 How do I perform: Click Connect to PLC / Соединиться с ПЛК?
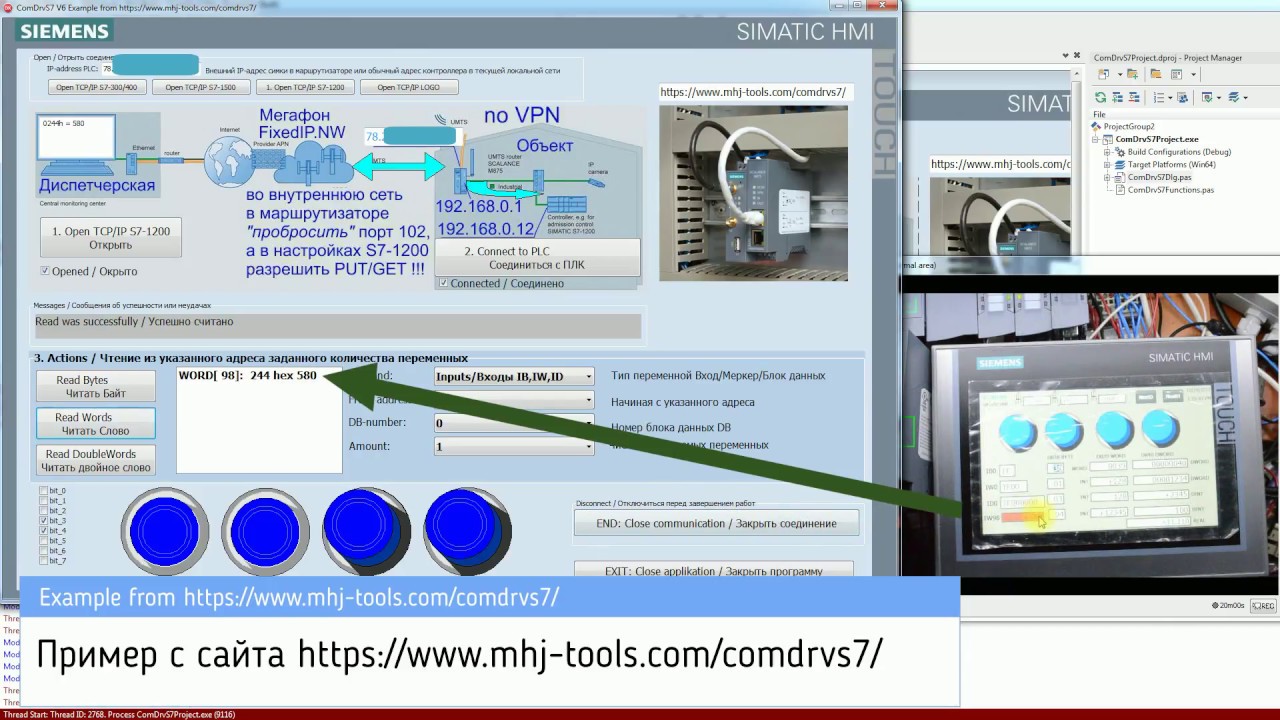point(536,258)
